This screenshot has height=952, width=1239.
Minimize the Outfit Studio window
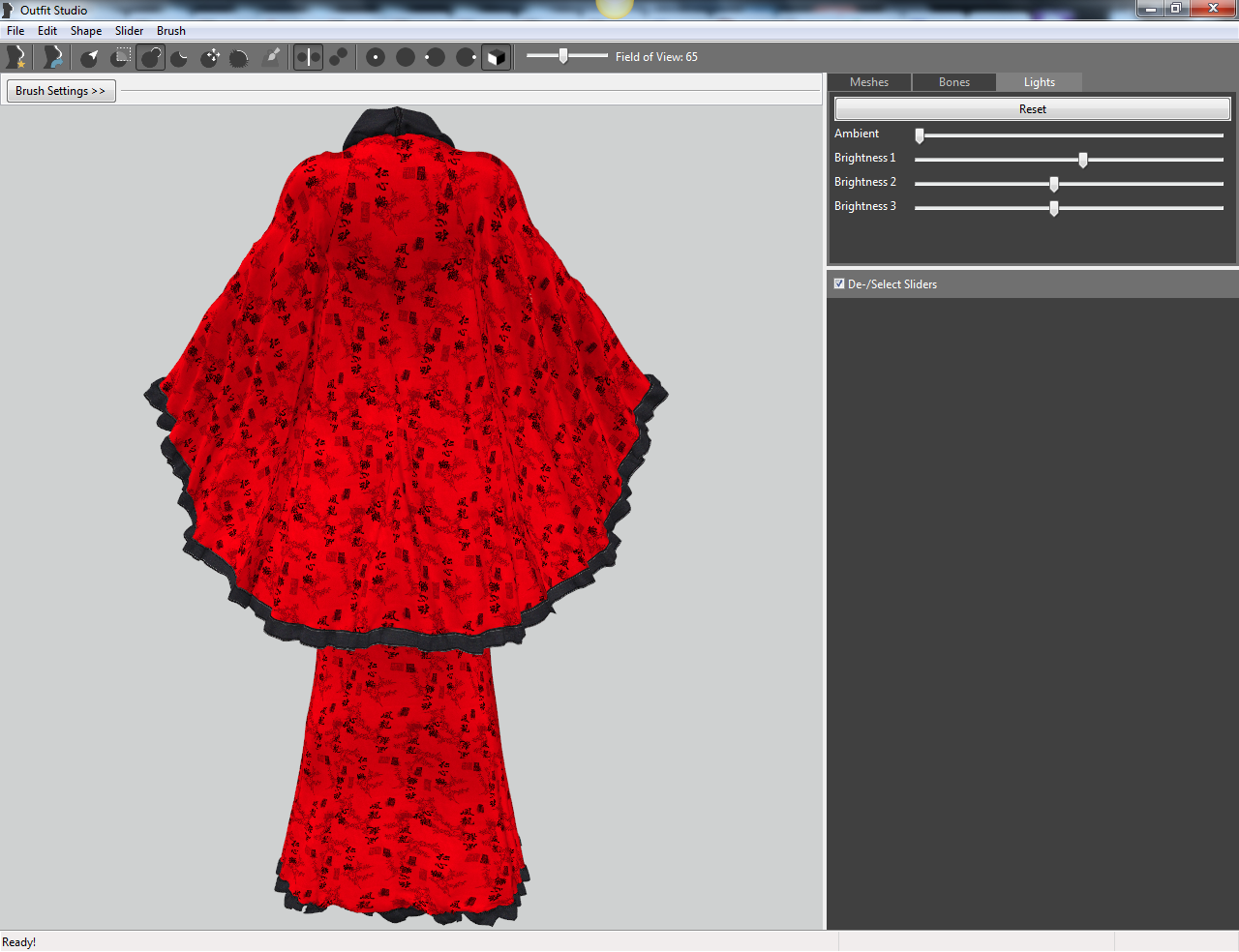coord(1149,9)
